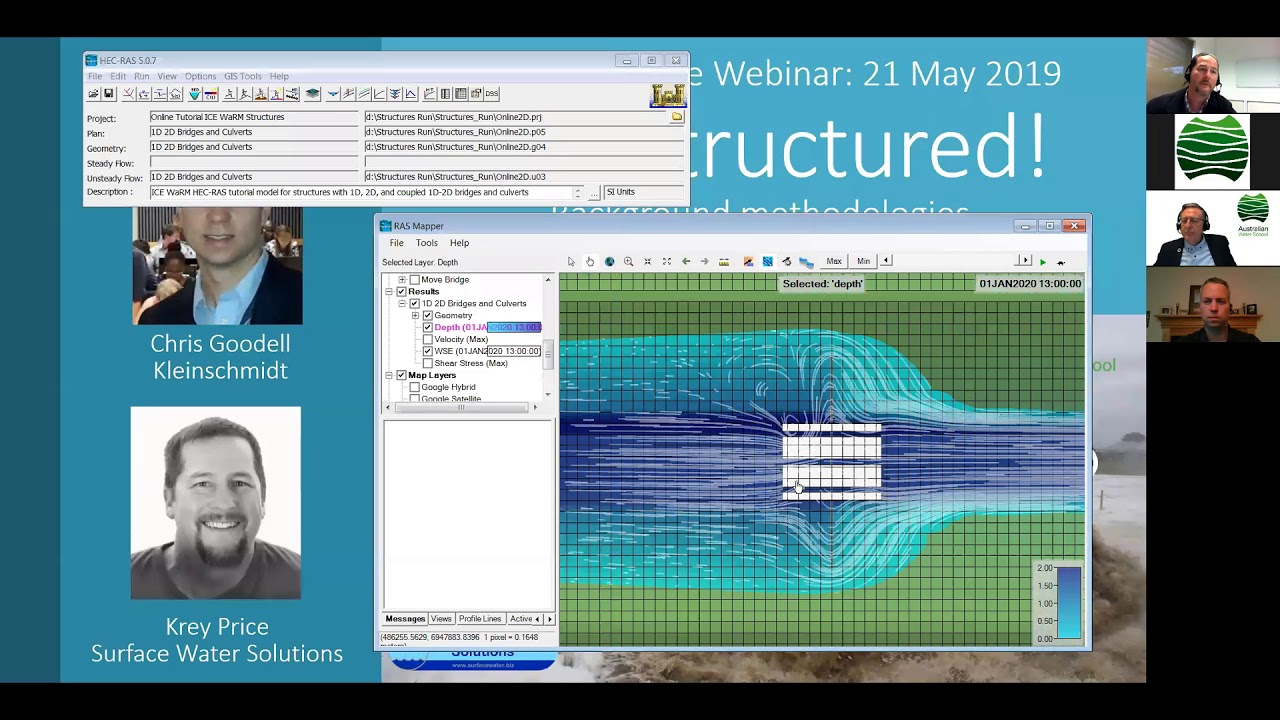
Task: Open water quality data editor icon
Action: (x=210, y=94)
